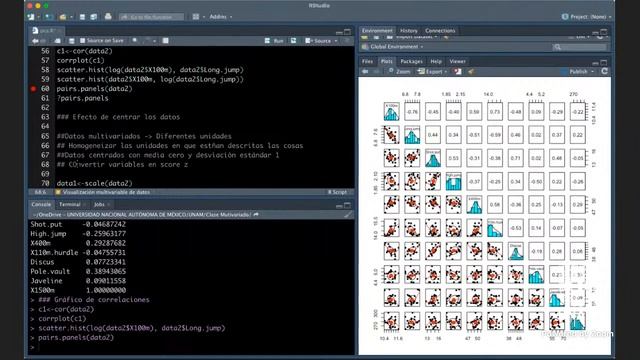The height and width of the screenshot is (360, 640).
Task: Click the editor line 'pairs.panels(data2)'
Action: click(x=95, y=89)
